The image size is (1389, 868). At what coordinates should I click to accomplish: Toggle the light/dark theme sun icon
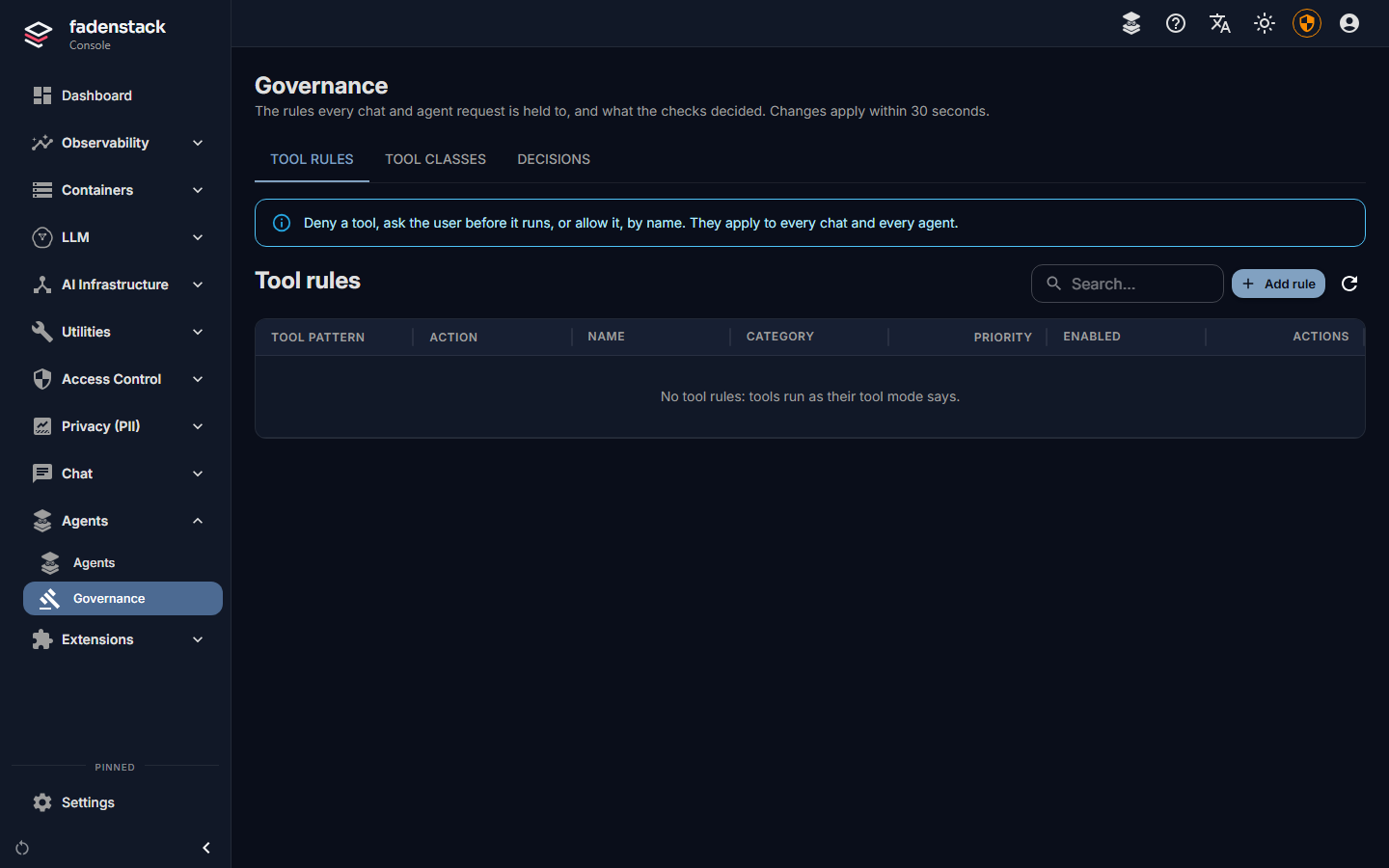click(x=1265, y=23)
